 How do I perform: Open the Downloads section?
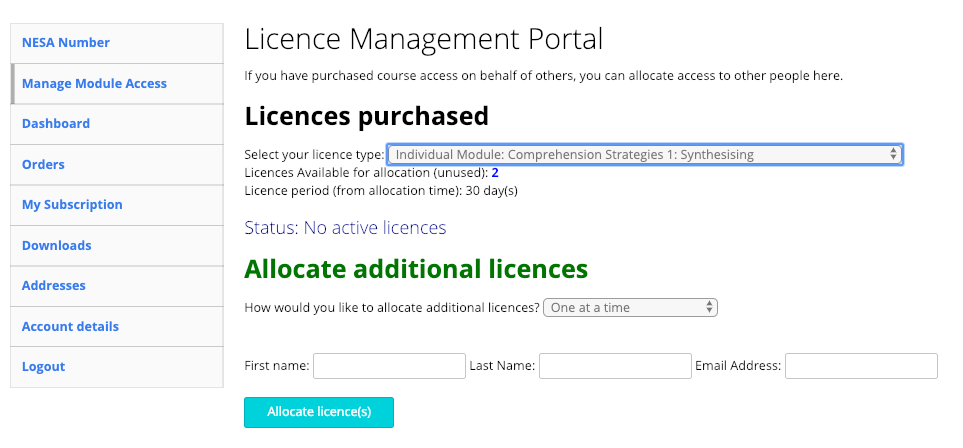[56, 246]
